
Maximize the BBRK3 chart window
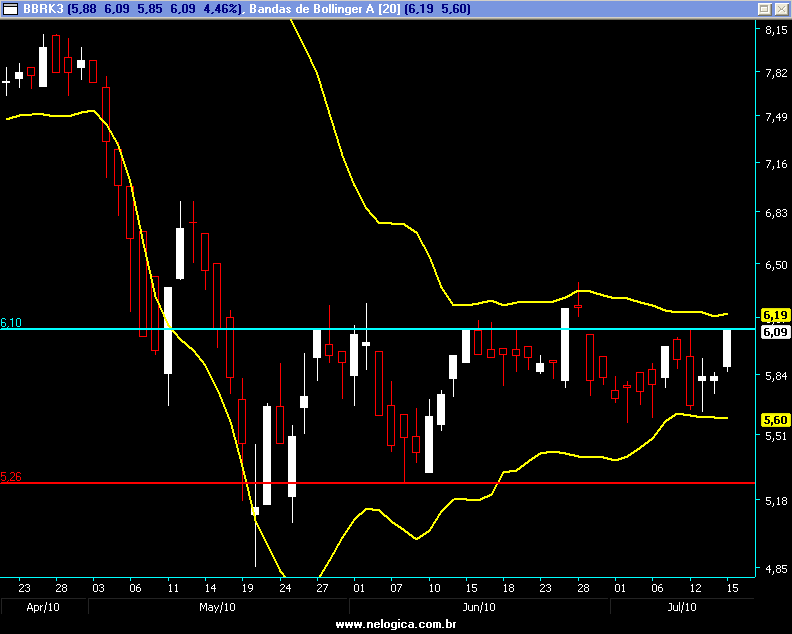(764, 9)
